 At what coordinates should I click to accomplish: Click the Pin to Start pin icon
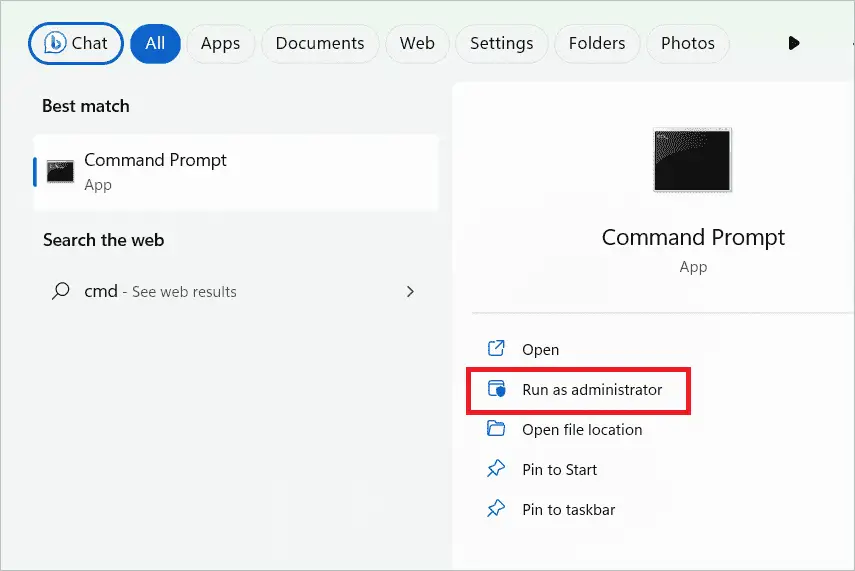[x=496, y=468]
